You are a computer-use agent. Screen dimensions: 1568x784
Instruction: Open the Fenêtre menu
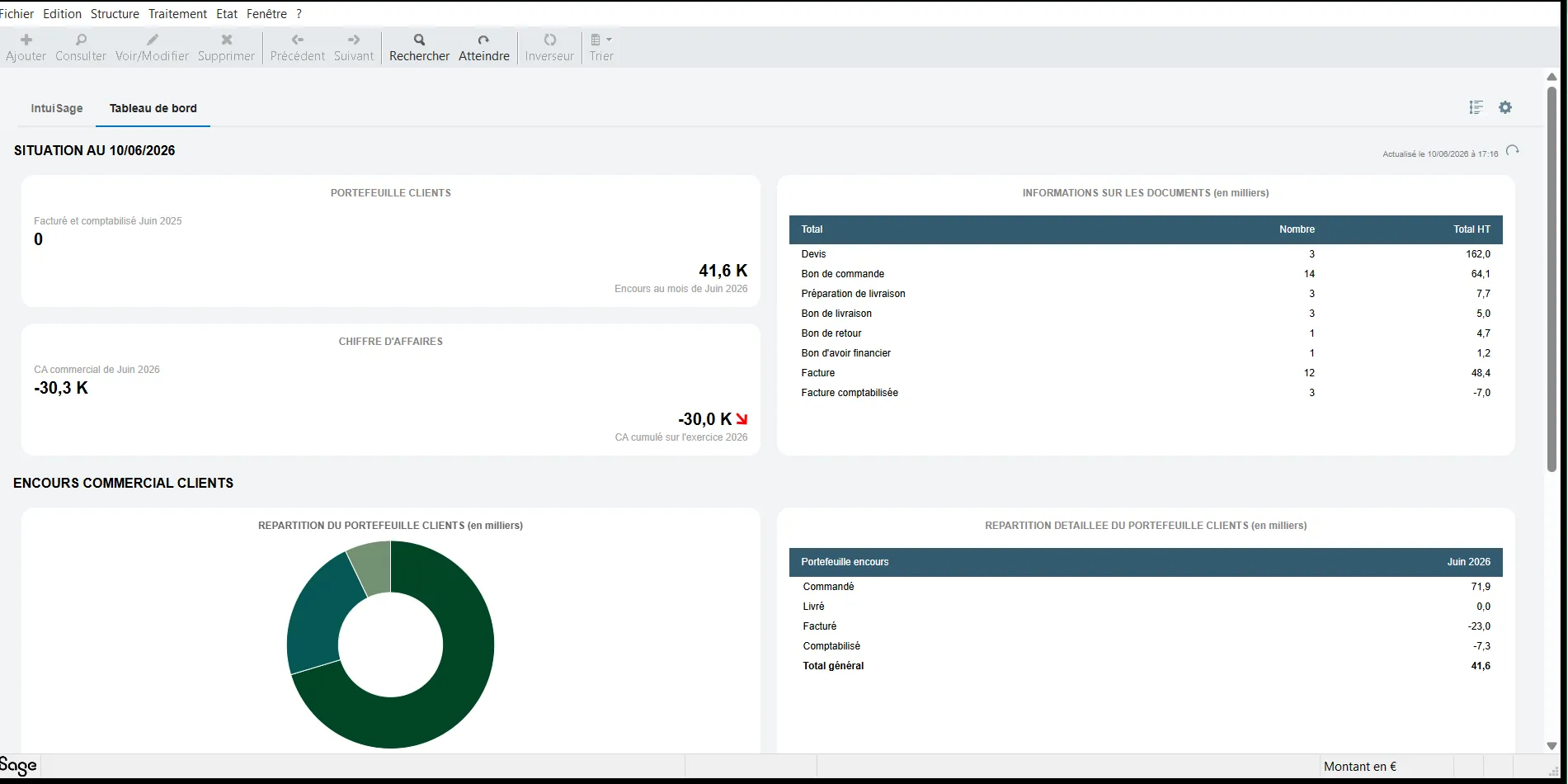click(x=266, y=14)
